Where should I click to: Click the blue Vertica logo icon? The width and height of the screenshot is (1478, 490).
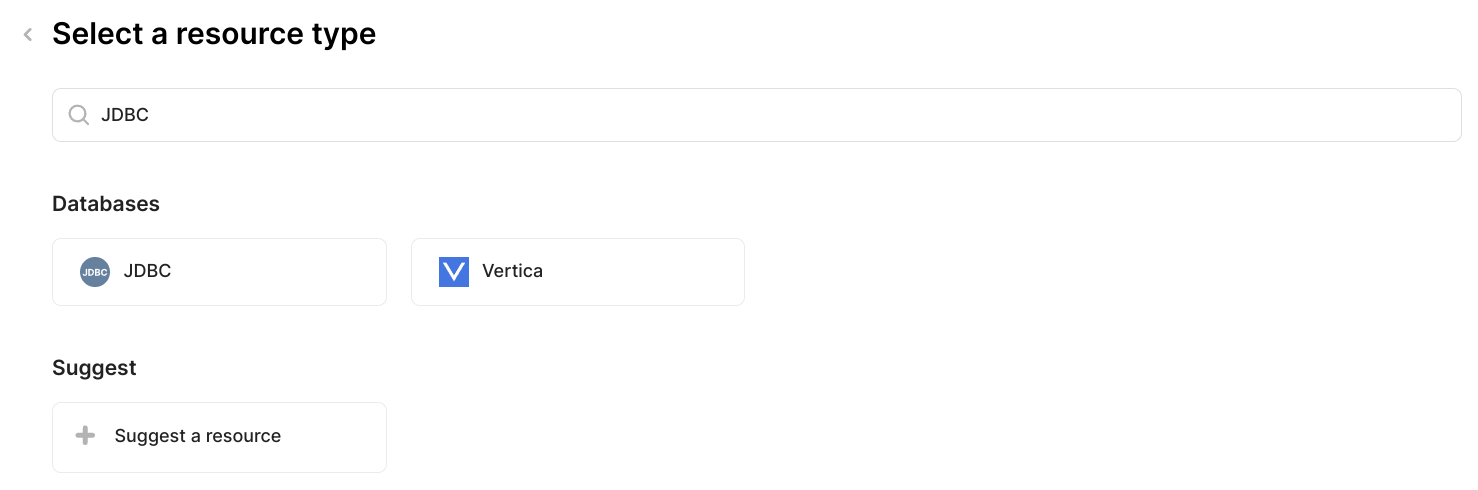point(454,272)
